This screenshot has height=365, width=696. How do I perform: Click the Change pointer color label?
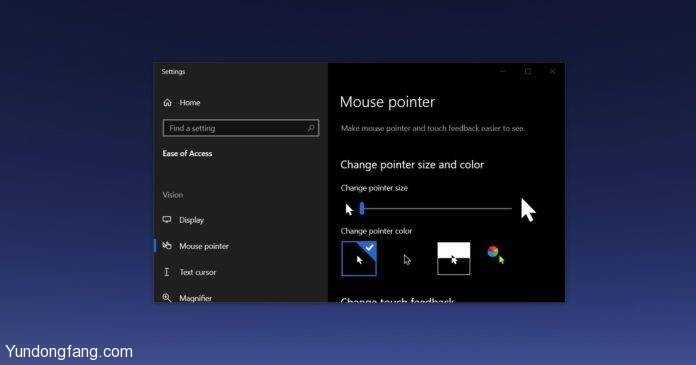click(376, 231)
